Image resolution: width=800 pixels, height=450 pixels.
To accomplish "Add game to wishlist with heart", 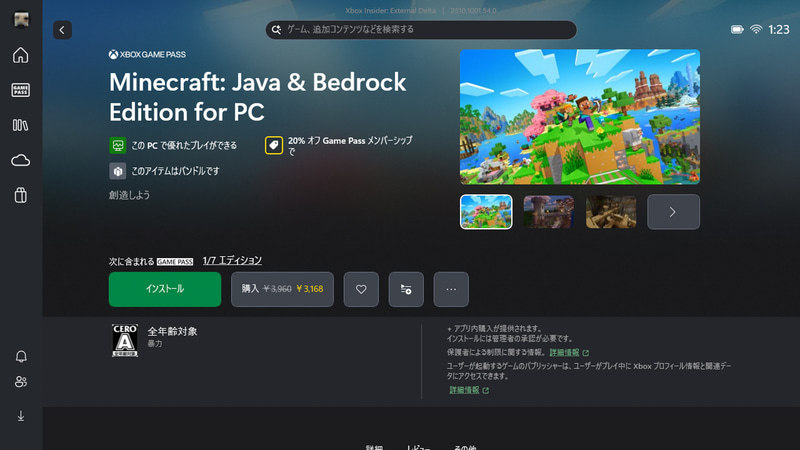I will pos(361,289).
